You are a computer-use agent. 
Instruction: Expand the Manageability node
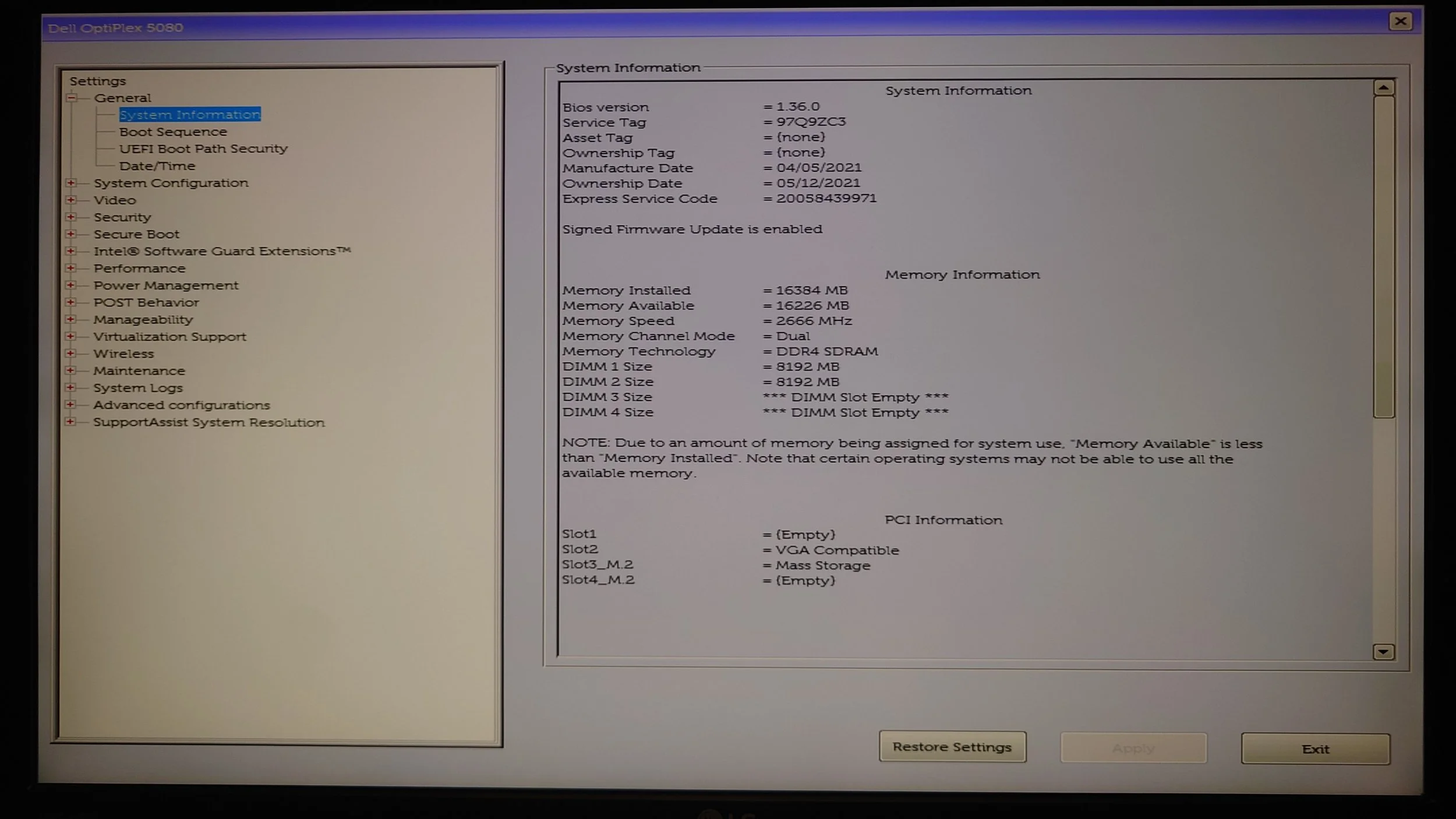coord(71,319)
